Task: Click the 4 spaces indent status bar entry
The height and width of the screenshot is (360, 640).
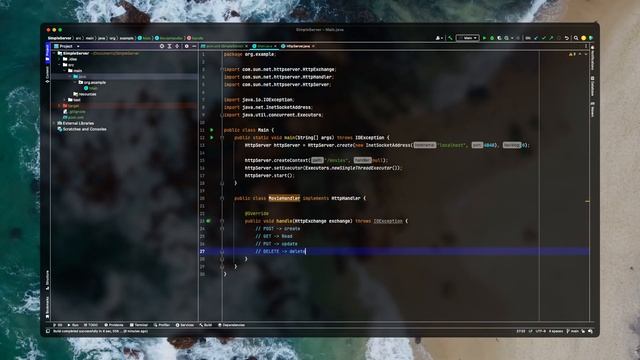Action: (556, 331)
